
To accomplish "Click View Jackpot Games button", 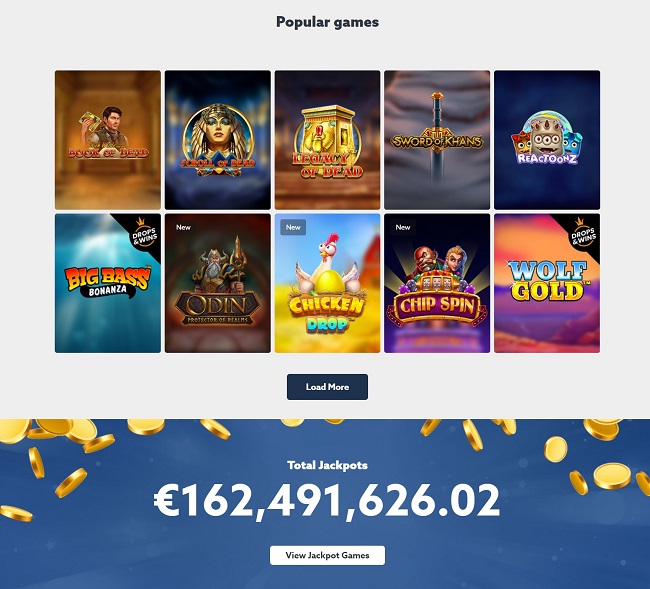I will [327, 555].
